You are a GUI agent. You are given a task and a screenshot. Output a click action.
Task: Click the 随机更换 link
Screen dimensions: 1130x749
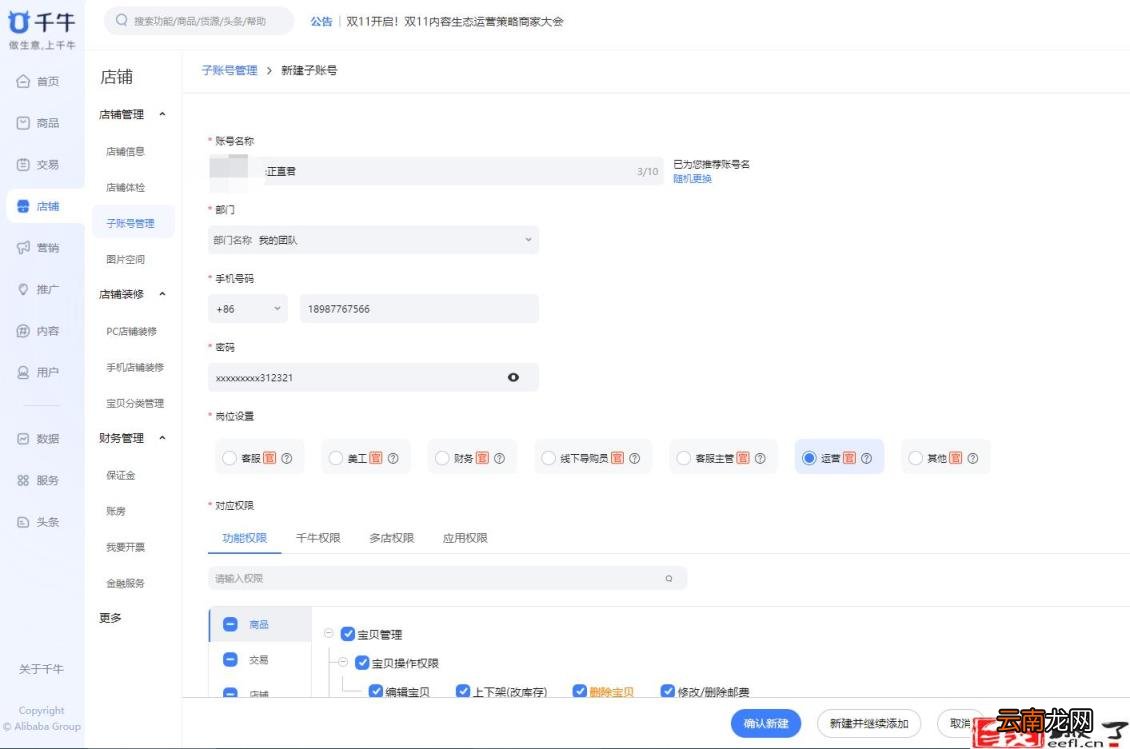click(x=693, y=179)
